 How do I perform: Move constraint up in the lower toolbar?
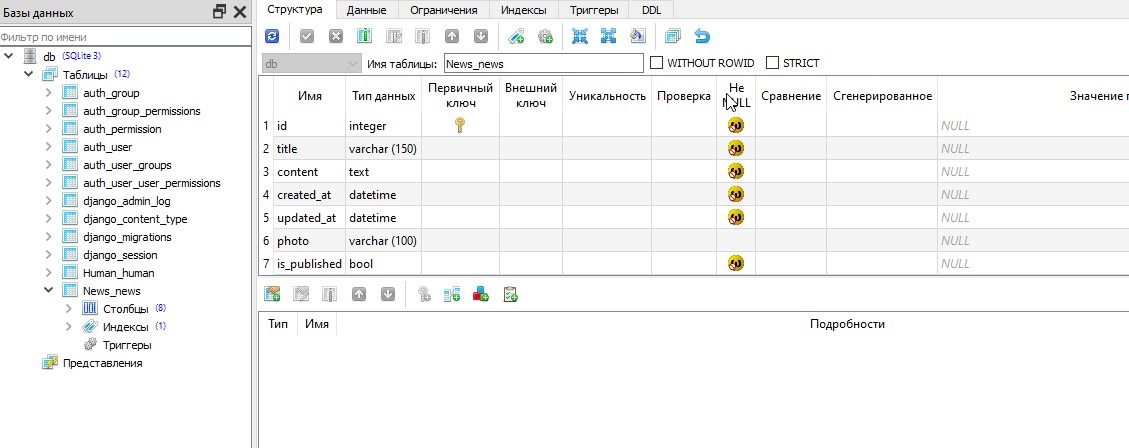pos(359,294)
